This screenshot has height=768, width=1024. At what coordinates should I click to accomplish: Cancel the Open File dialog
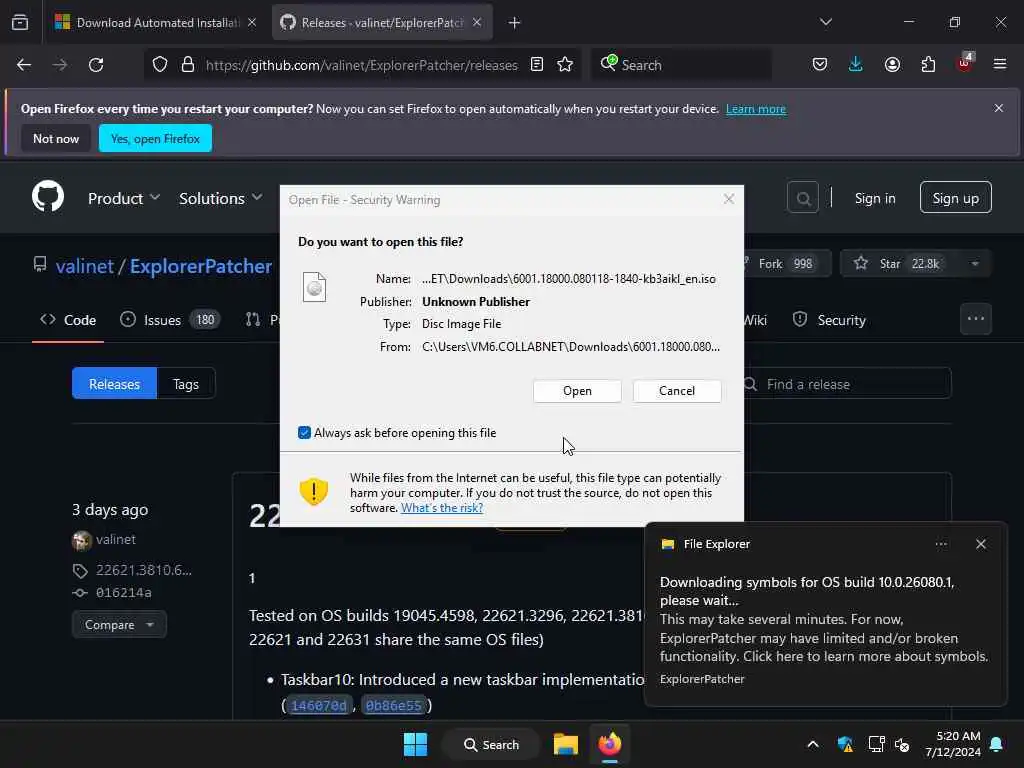(x=677, y=391)
